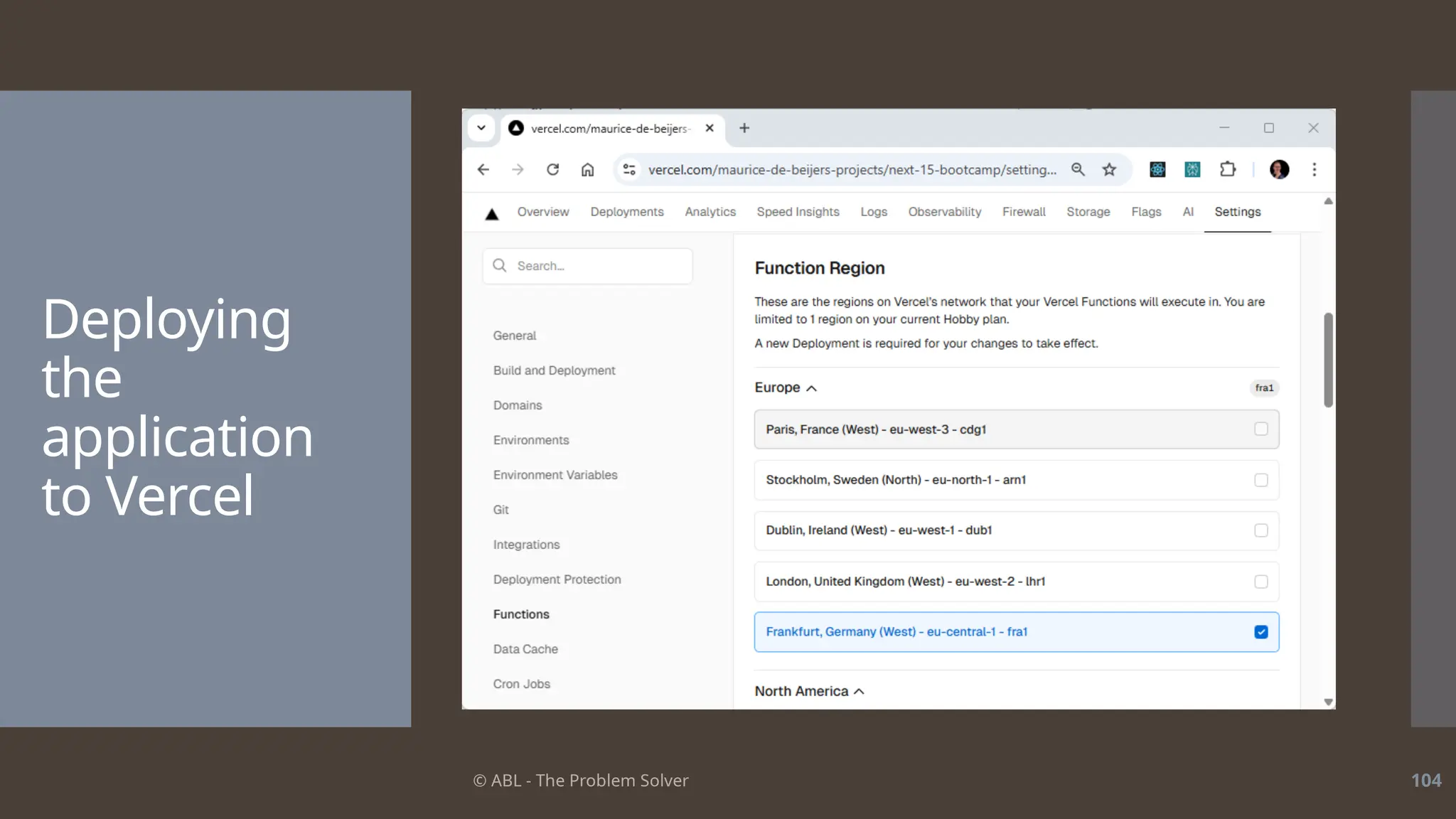Open the Chrome three-dot menu
The image size is (1456, 819).
pyautogui.click(x=1314, y=169)
